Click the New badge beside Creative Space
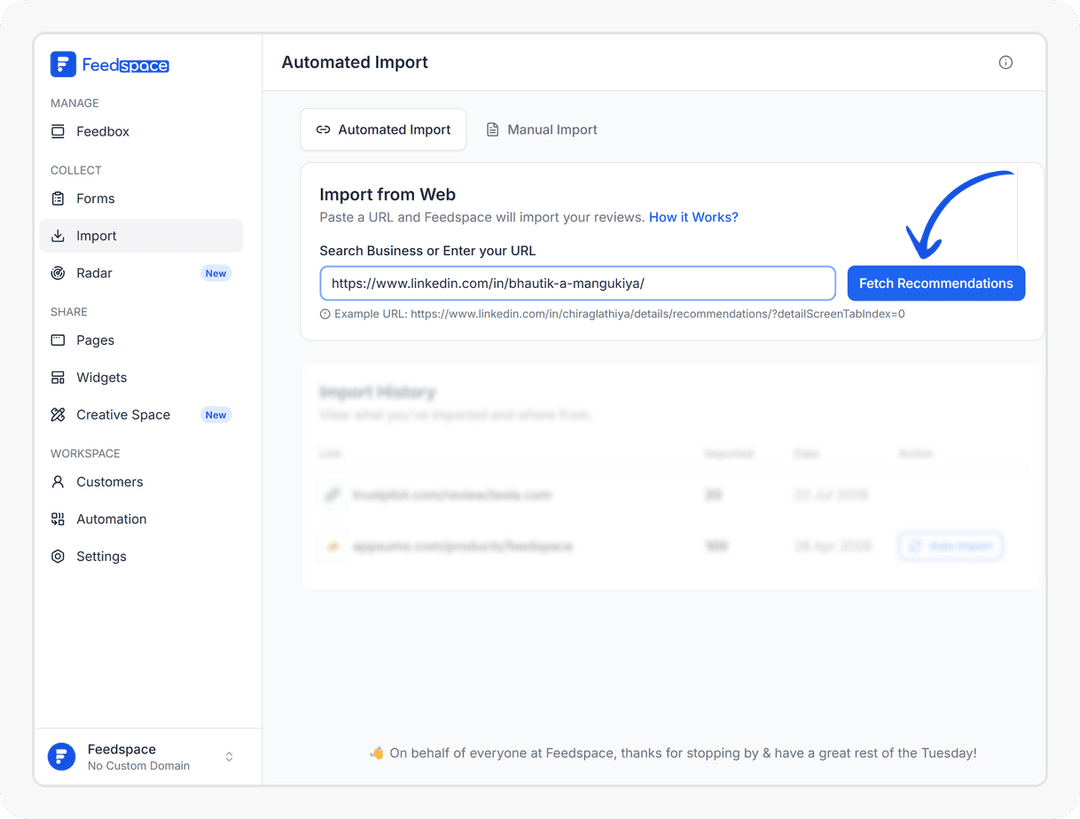Image resolution: width=1080 pixels, height=819 pixels. pos(216,415)
